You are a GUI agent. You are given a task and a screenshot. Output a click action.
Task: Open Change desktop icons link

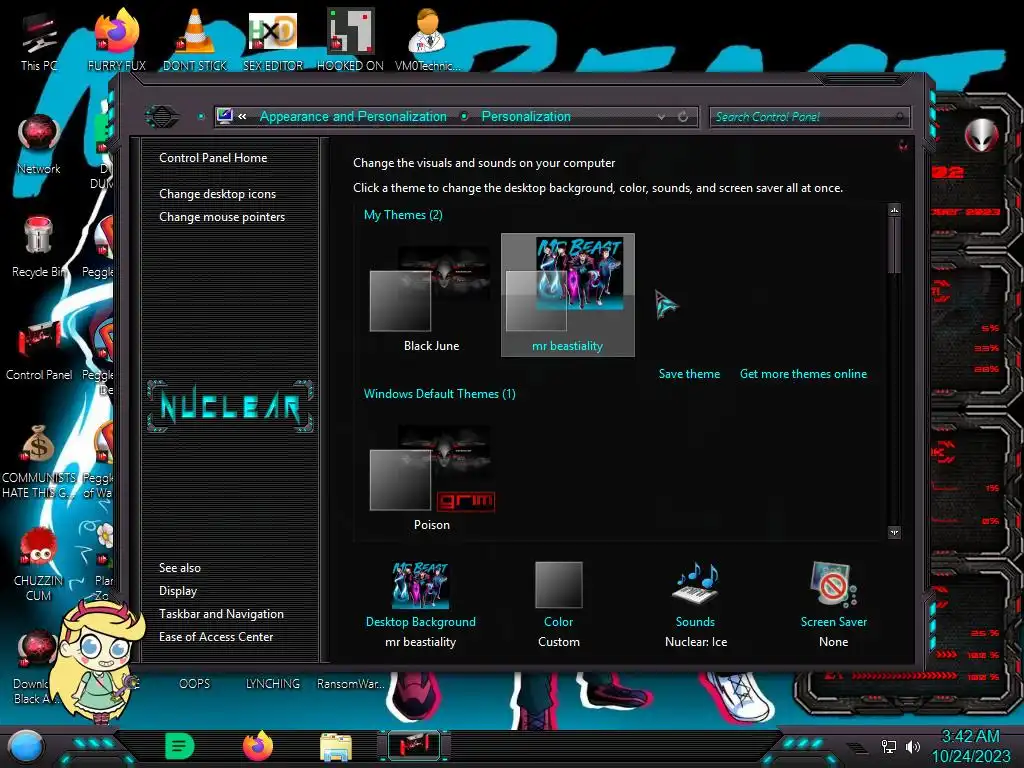point(217,194)
